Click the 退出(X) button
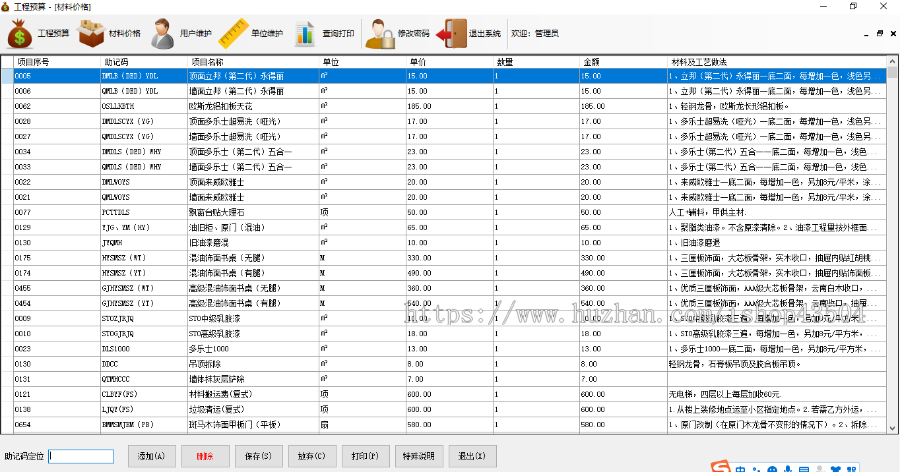The image size is (900, 472). pyautogui.click(x=472, y=456)
